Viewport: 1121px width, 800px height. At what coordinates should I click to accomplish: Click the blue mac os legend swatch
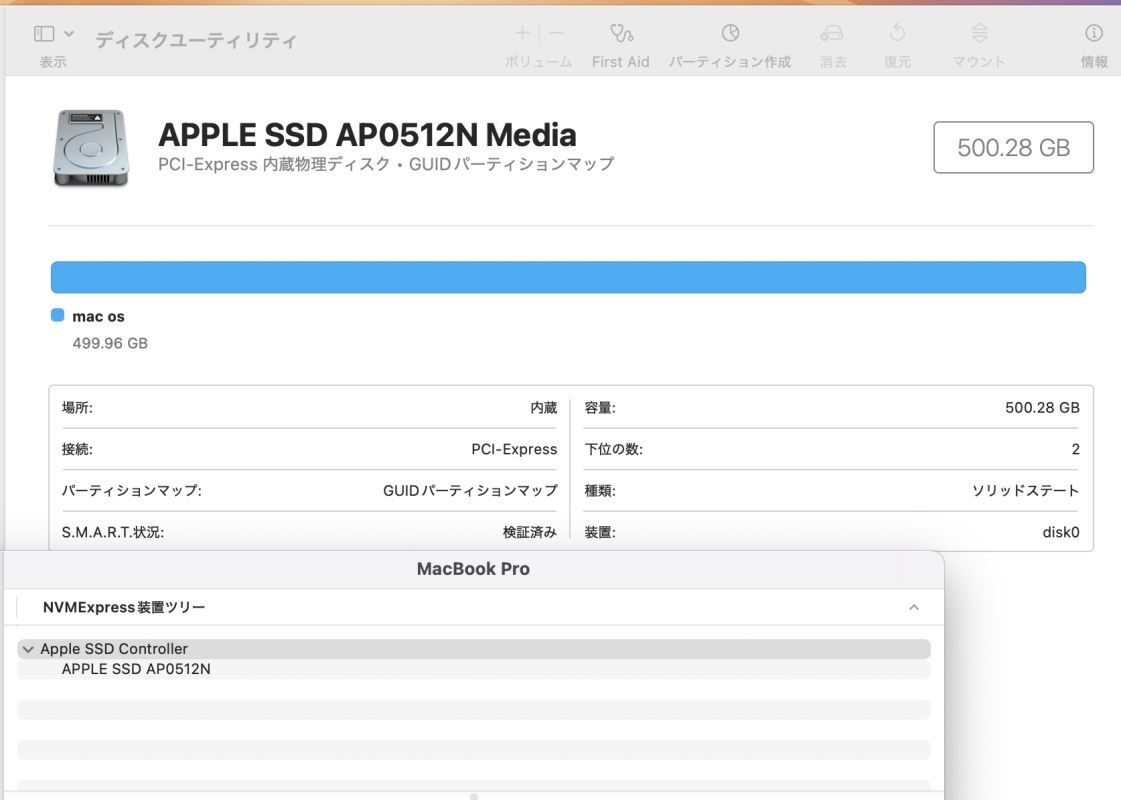tap(58, 315)
